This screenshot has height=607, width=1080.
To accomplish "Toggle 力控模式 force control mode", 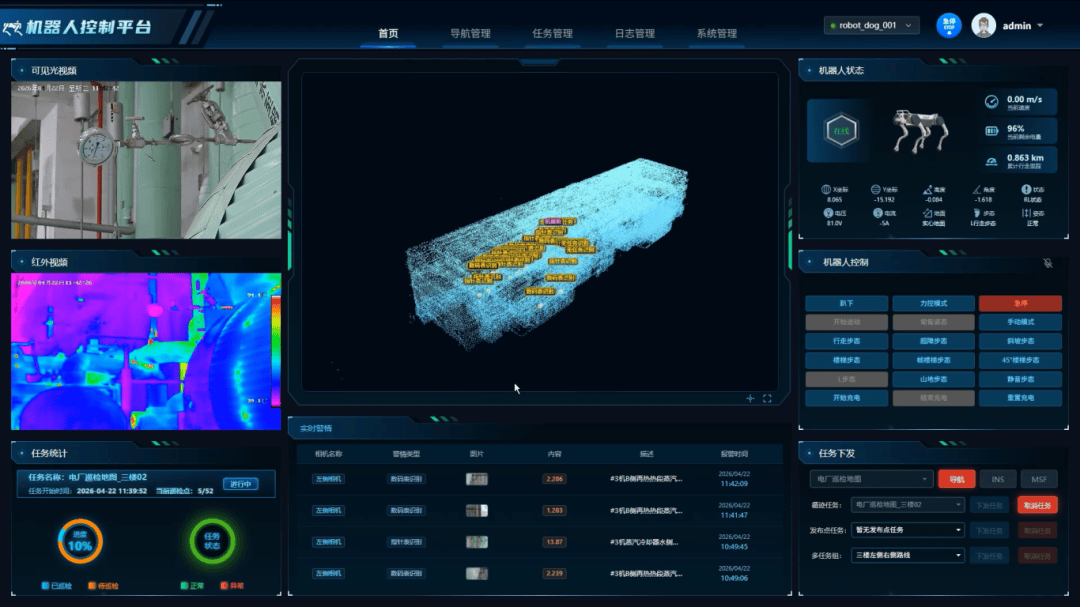I will (x=933, y=303).
